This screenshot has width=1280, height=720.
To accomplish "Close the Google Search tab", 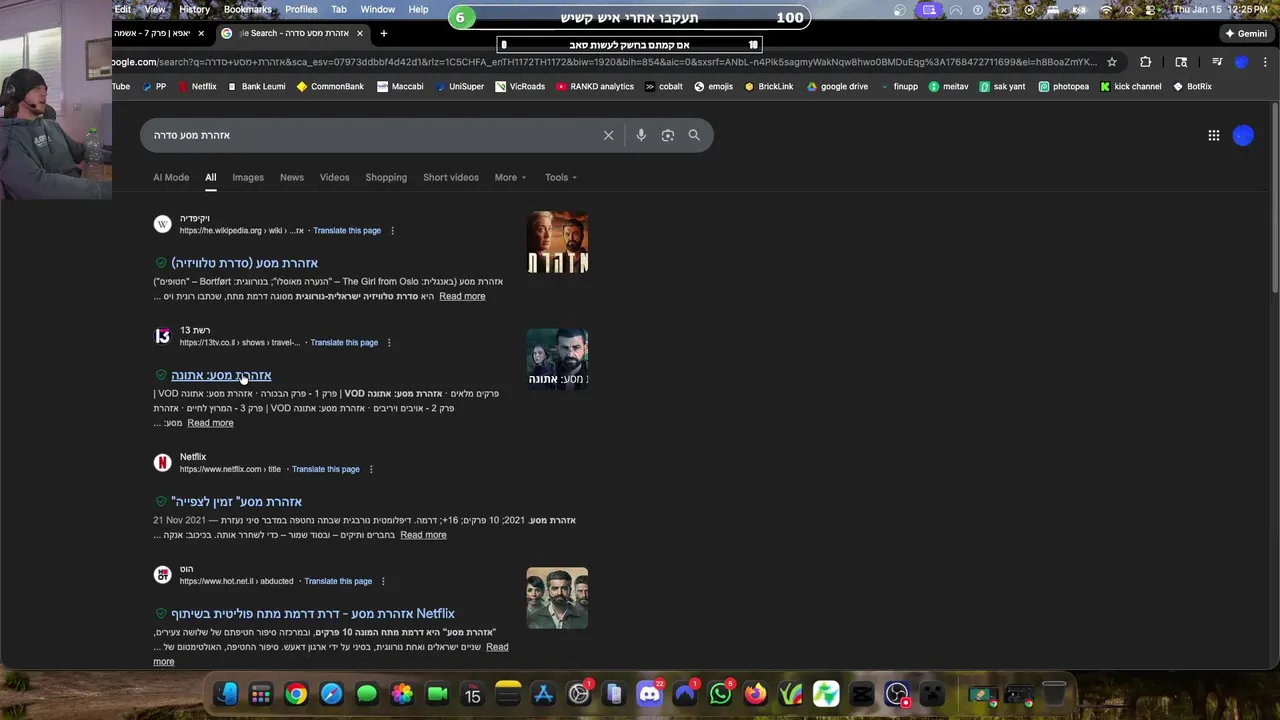I will (360, 33).
